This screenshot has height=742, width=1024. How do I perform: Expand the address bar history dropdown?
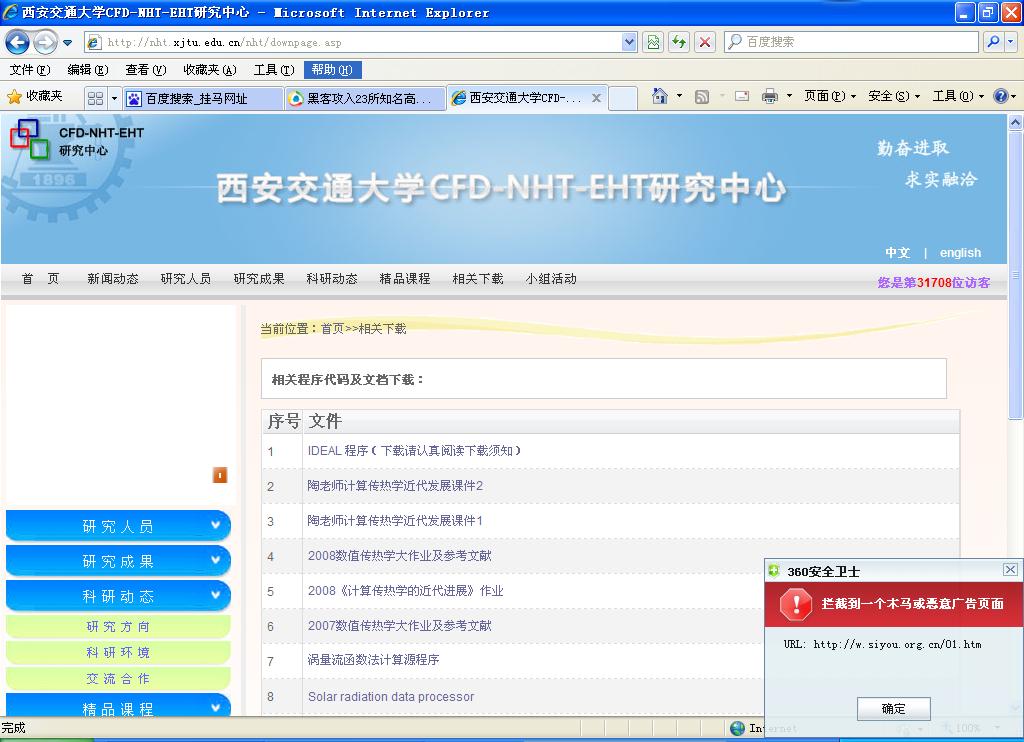[x=629, y=42]
